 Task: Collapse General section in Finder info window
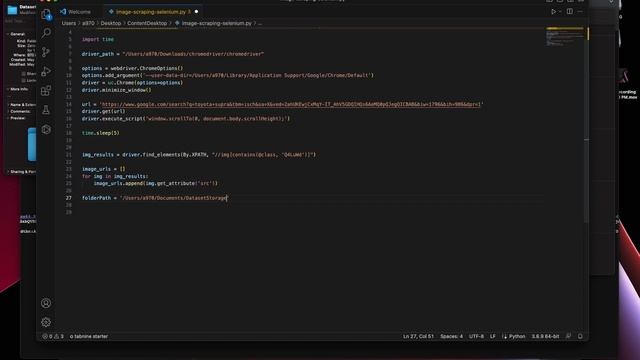[x=8, y=34]
